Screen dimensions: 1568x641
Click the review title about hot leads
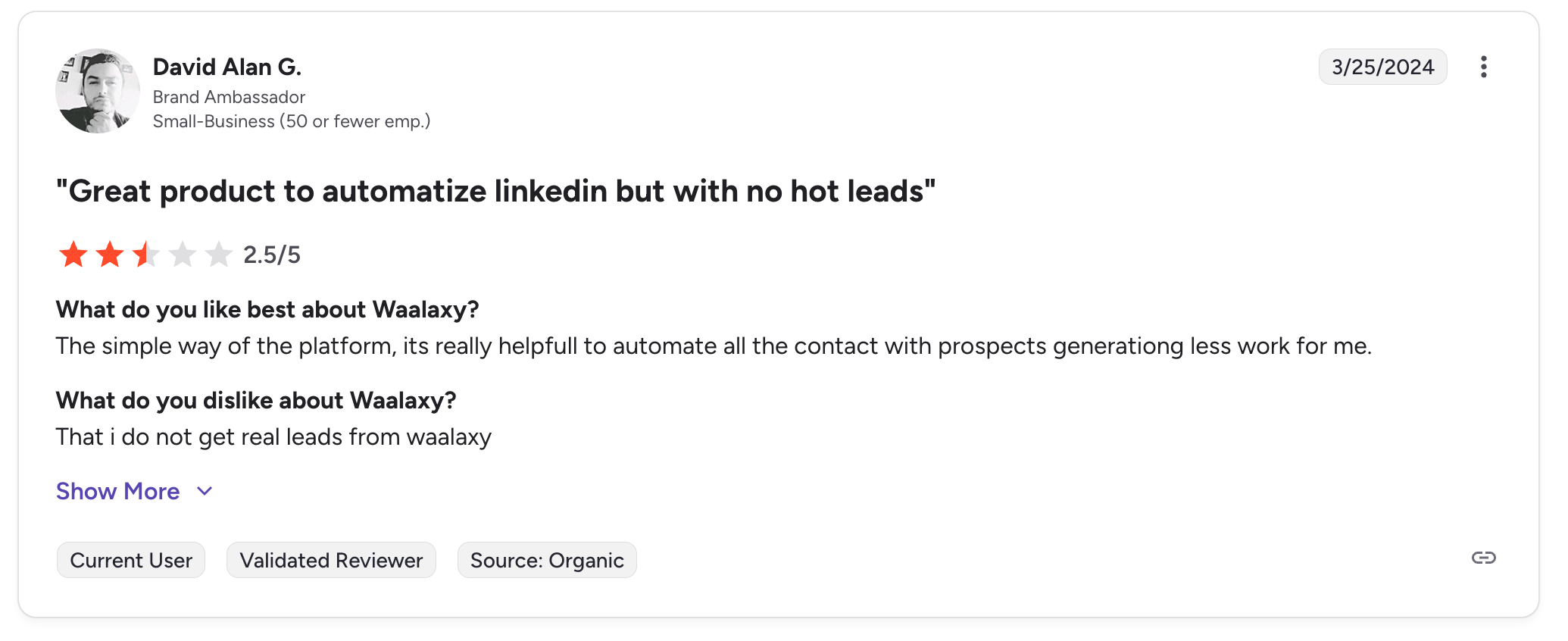(496, 192)
